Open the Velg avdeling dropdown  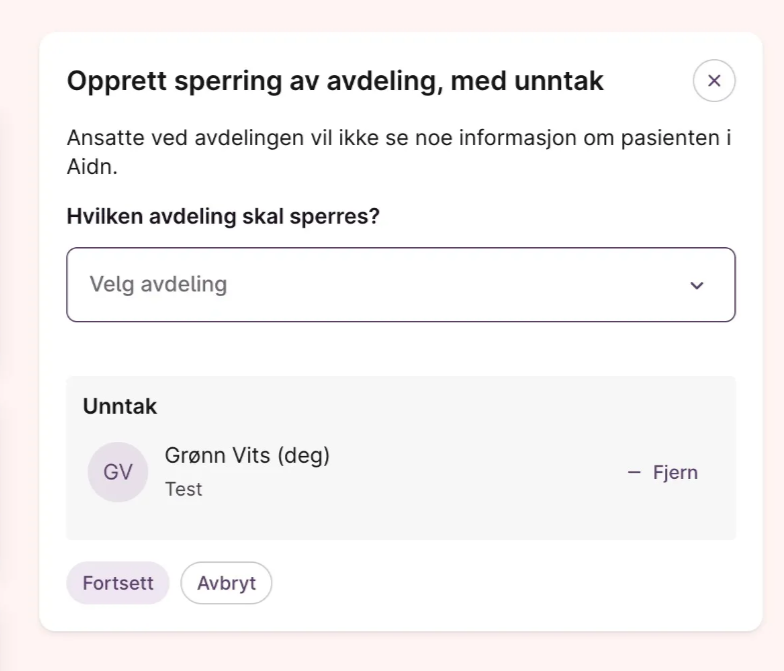(x=400, y=285)
